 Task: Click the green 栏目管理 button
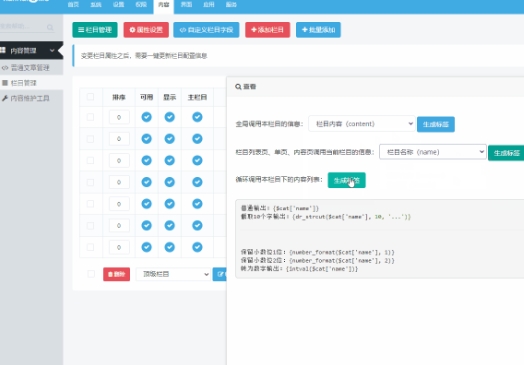point(95,30)
